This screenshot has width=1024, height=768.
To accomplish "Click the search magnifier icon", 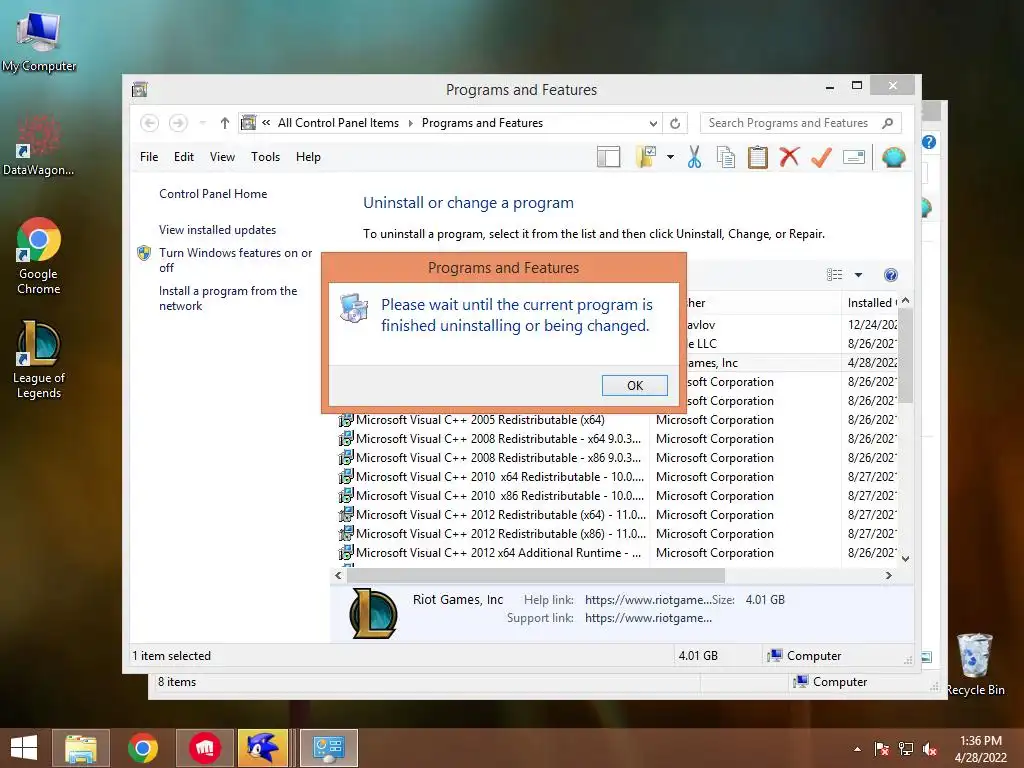I will (x=887, y=123).
